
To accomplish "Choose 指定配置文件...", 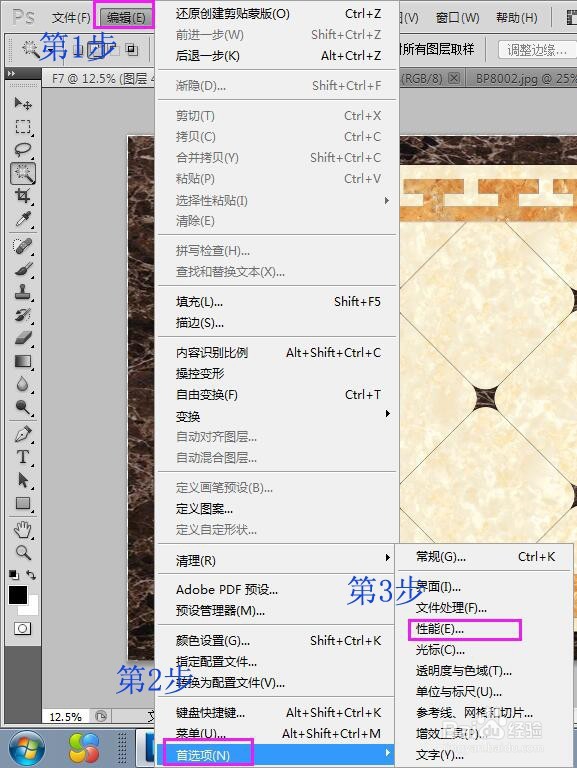I will [x=276, y=662].
